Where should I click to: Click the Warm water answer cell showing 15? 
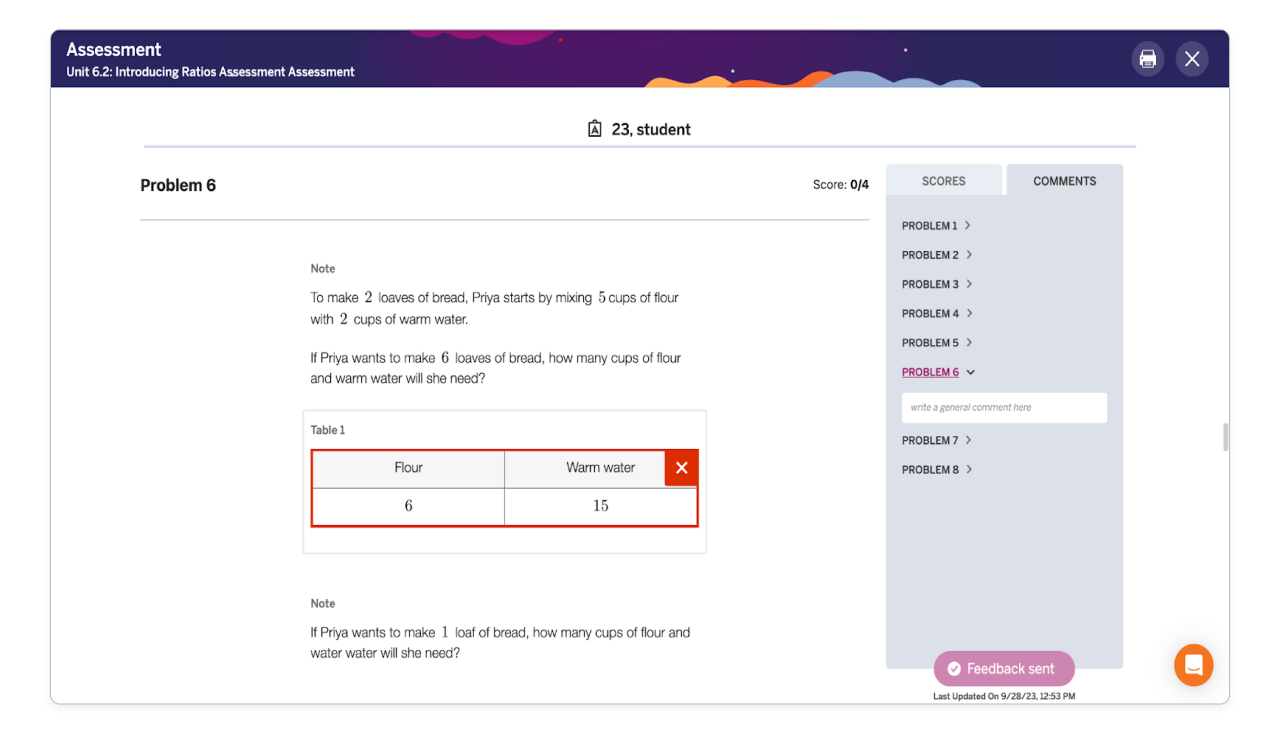[x=600, y=506]
